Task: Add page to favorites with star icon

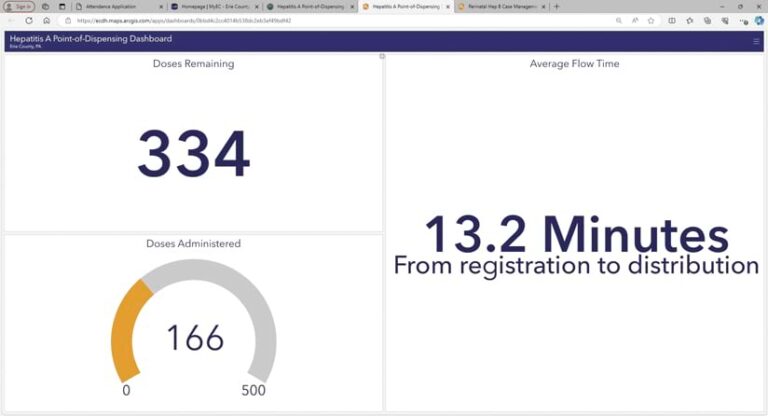Action: tap(650, 21)
